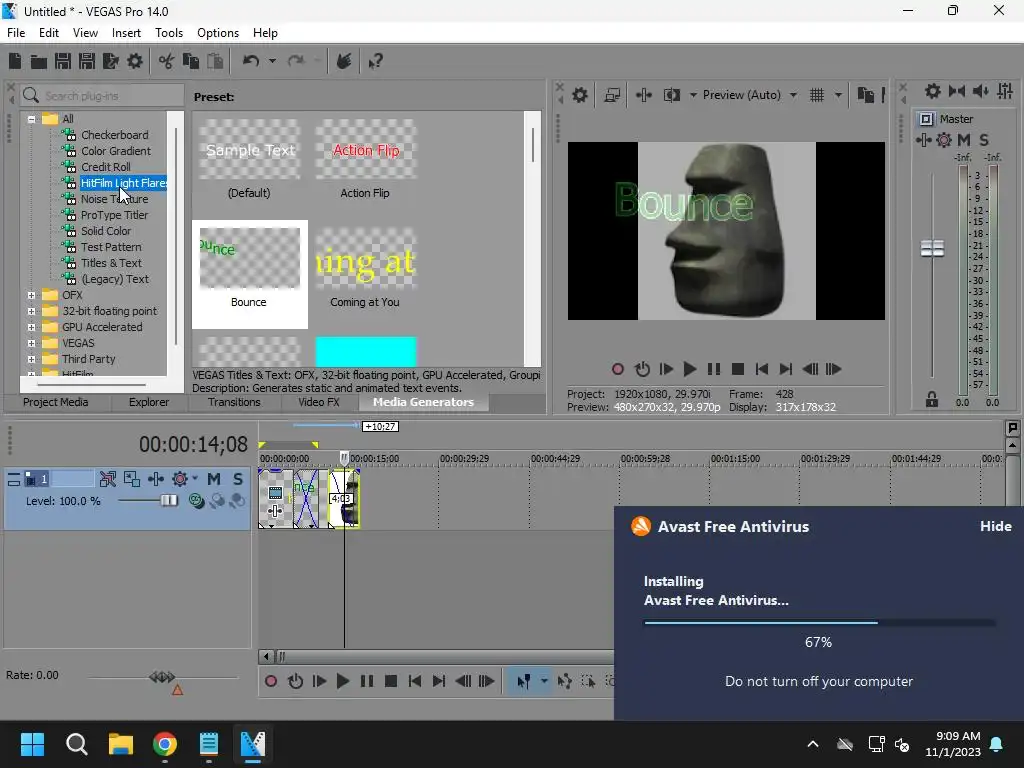Copy selection with the main toolbar copy icon

pos(191,61)
